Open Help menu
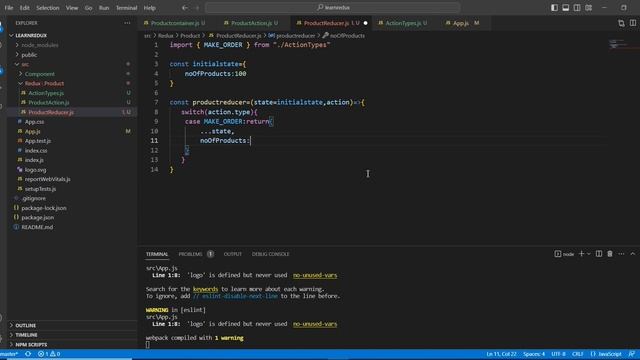640x360 pixels. coord(149,8)
